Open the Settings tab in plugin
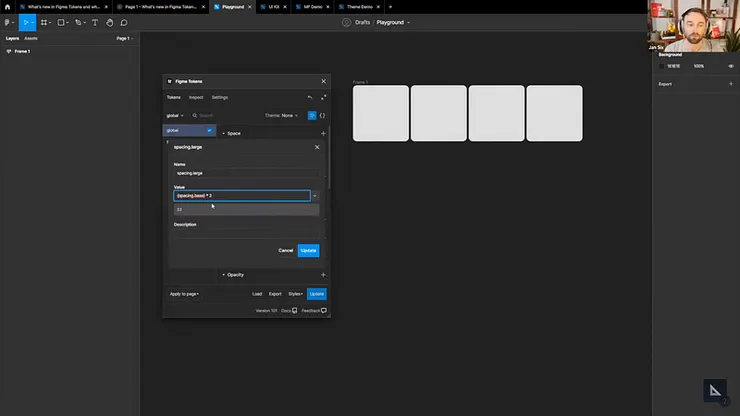Screen dimensions: 740x416 point(220,98)
